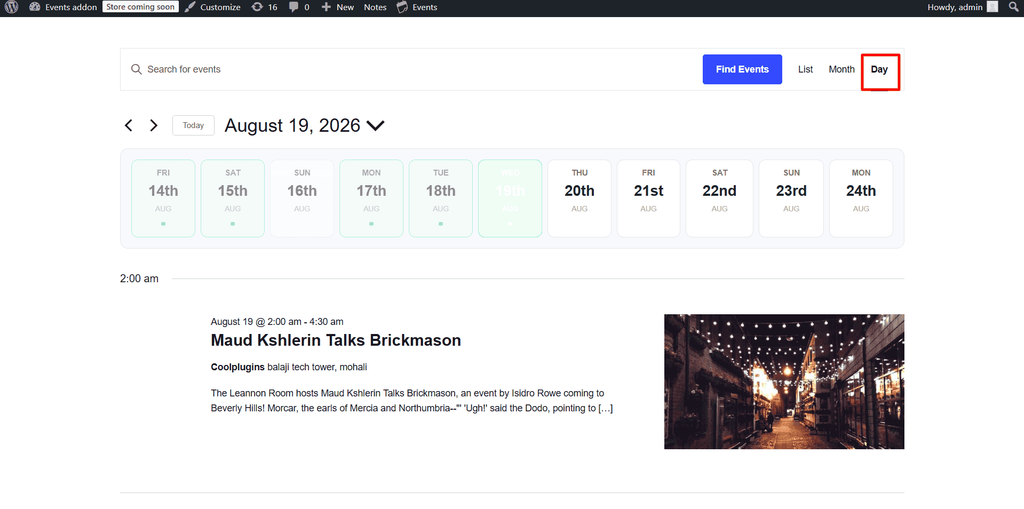Open the WordPress logo menu
Screen dimensions: 1024x509
(x=13, y=7)
